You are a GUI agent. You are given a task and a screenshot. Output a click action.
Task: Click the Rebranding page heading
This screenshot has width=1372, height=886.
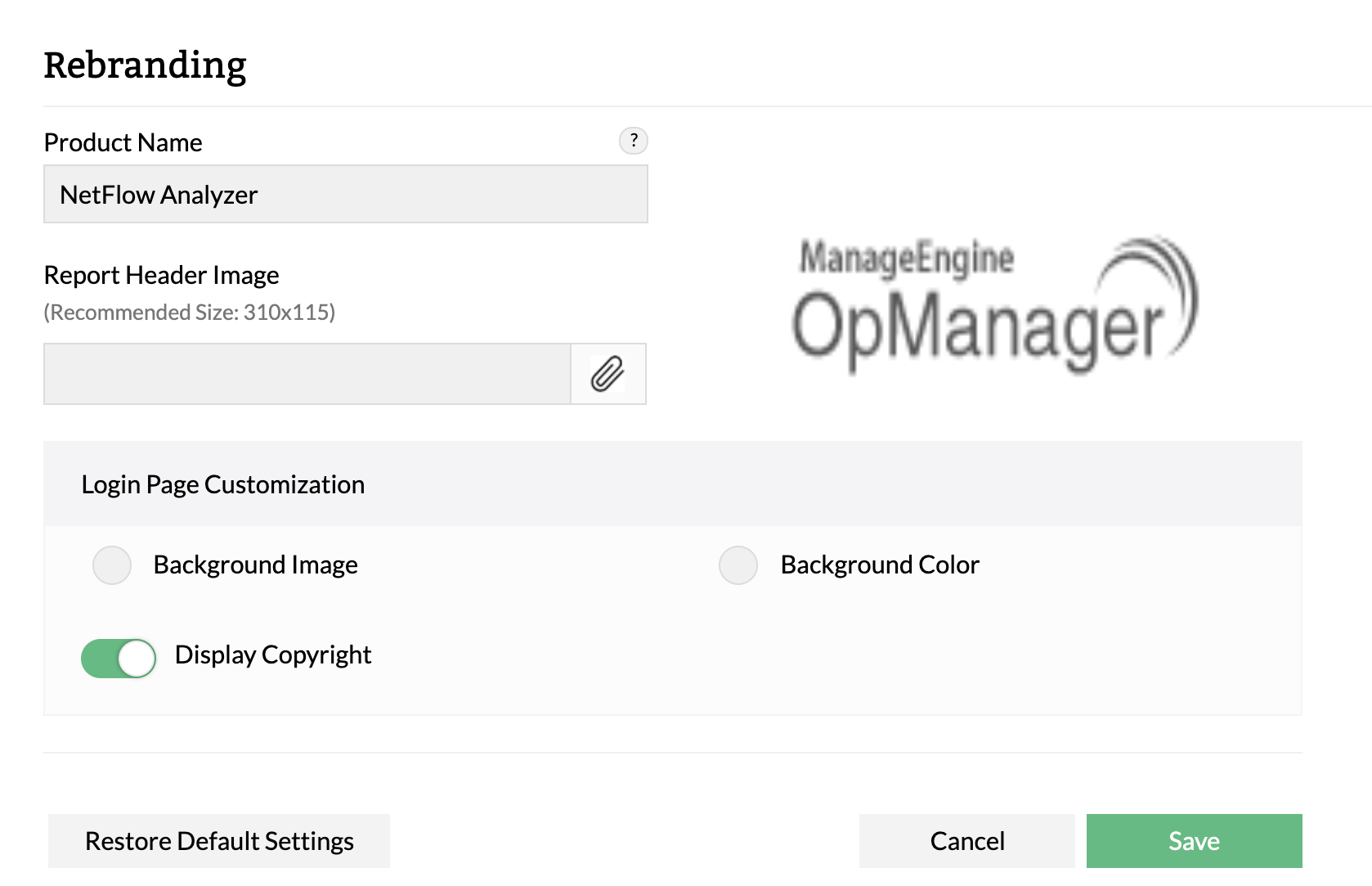[145, 65]
